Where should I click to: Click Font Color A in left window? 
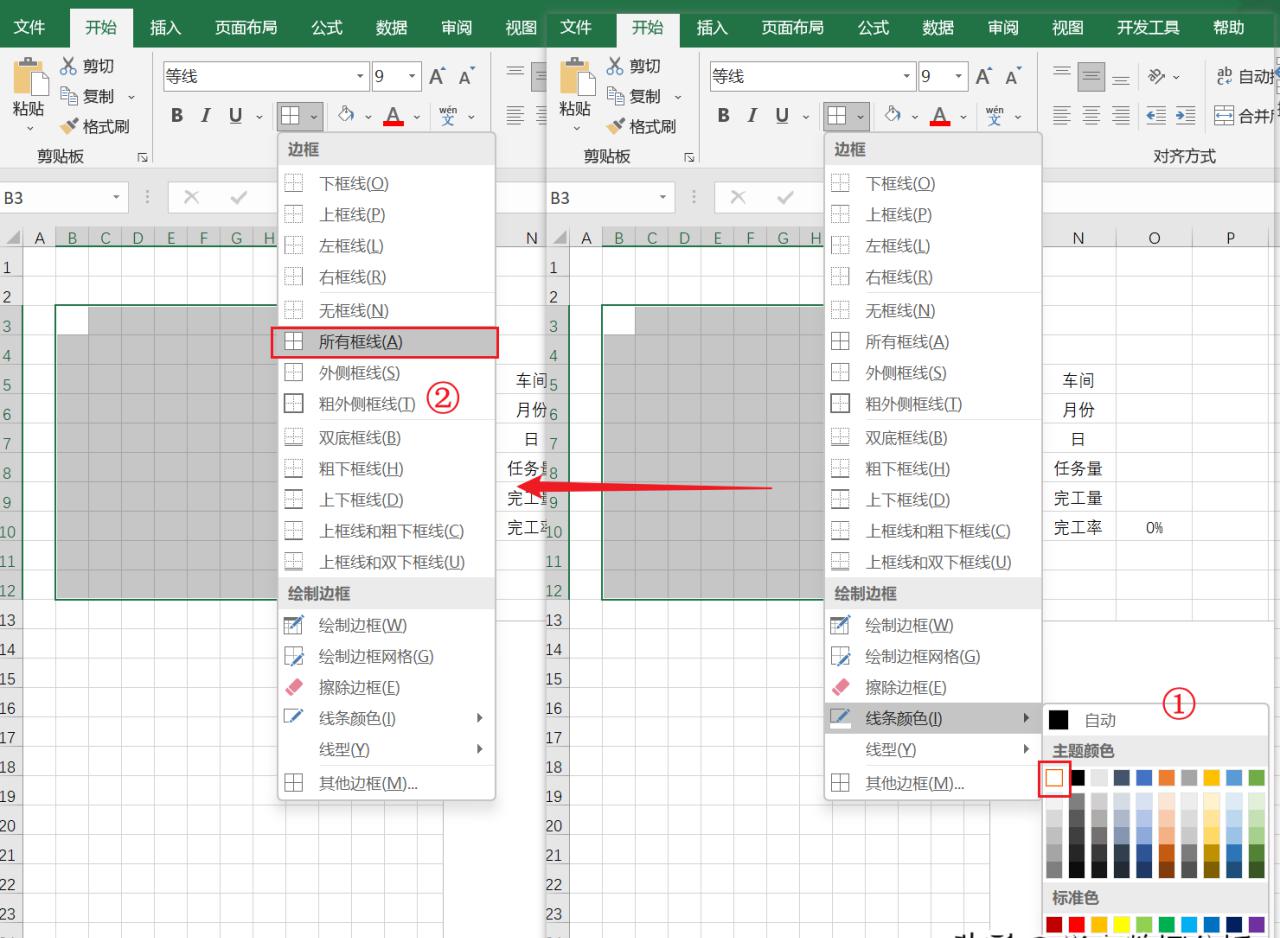[x=393, y=116]
